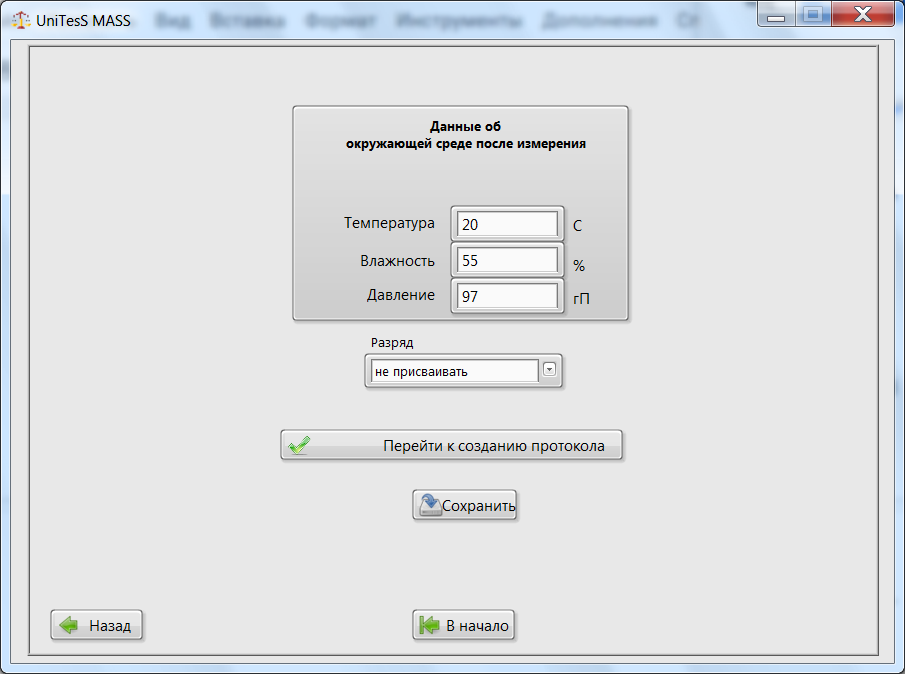Click the disk icon beside Сохранить
This screenshot has height=674, width=905.
[x=430, y=505]
